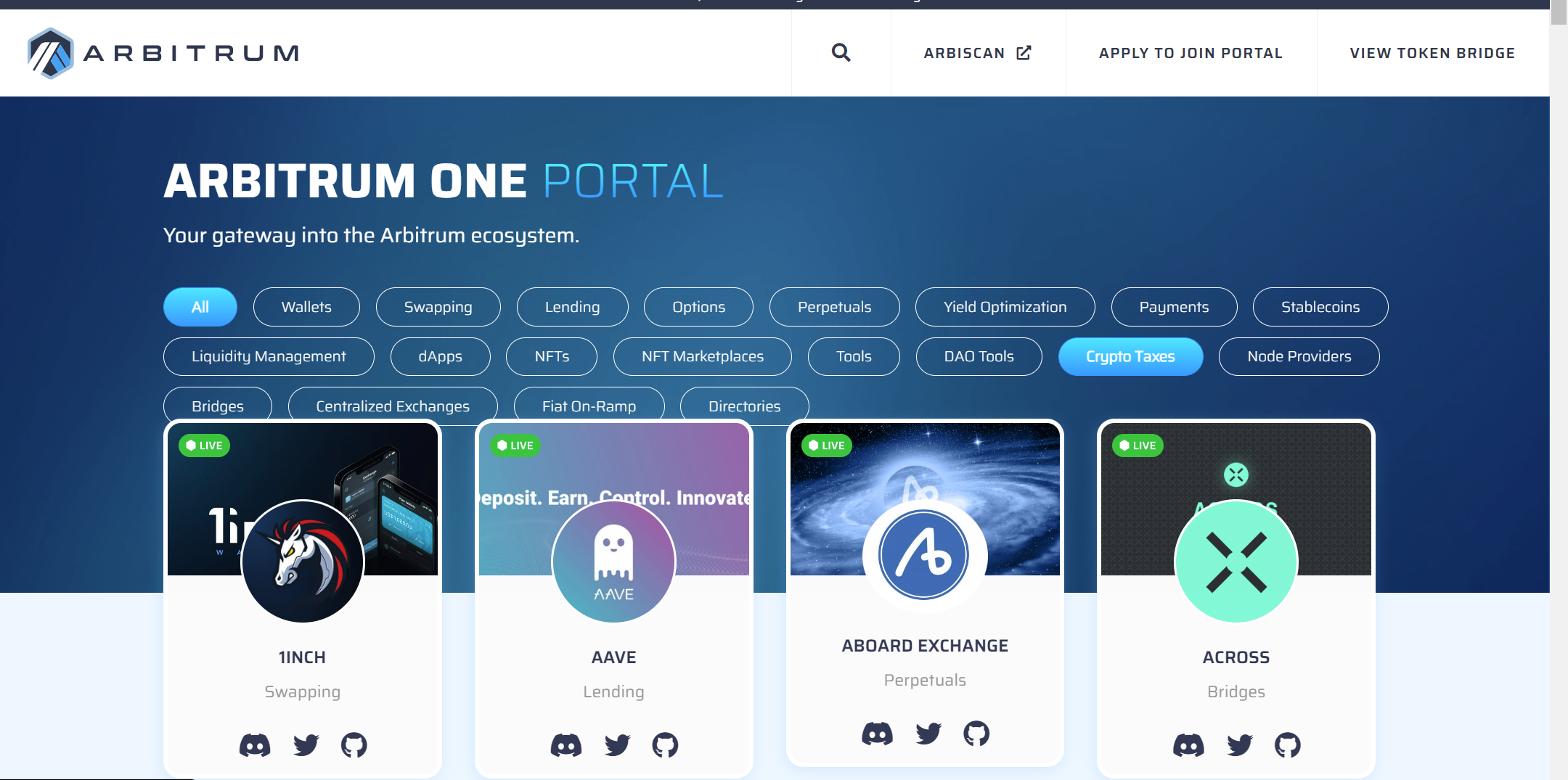The image size is (1568, 780).
Task: Click the 'Lending' label under AAVE
Action: [614, 691]
